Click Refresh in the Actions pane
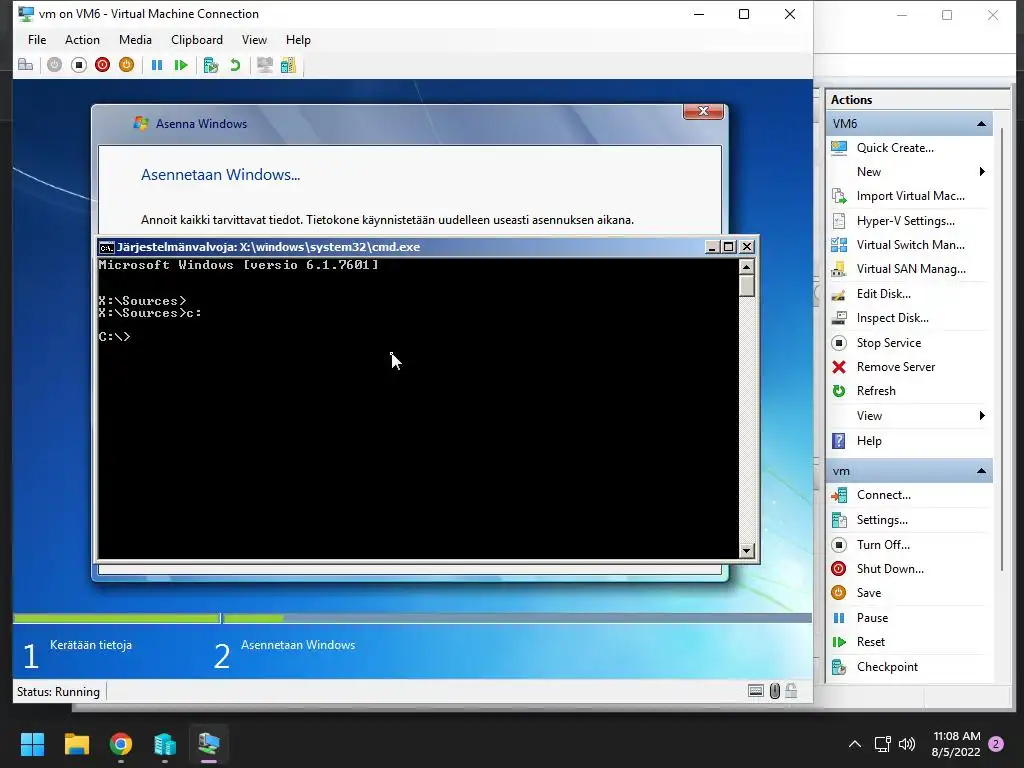Viewport: 1024px width, 768px height. click(876, 391)
